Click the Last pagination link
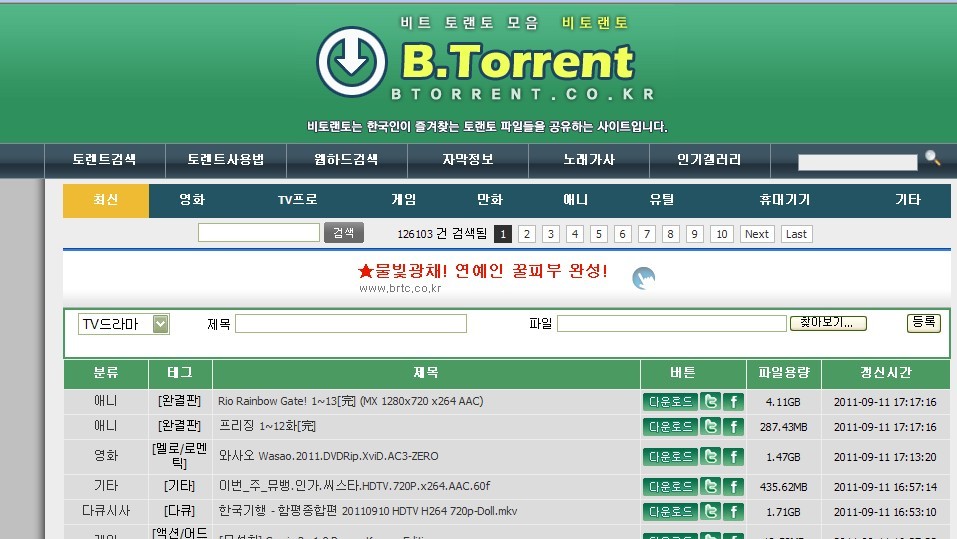The width and height of the screenshot is (957, 539). [796, 234]
